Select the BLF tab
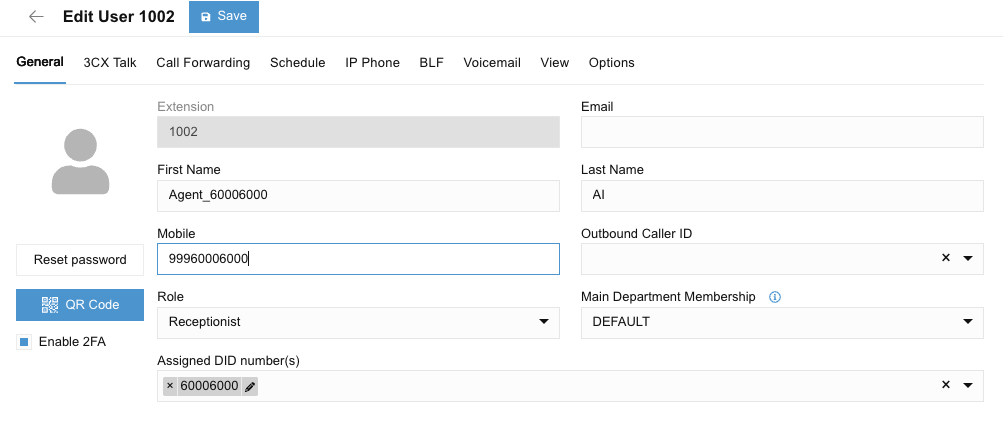 tap(431, 62)
